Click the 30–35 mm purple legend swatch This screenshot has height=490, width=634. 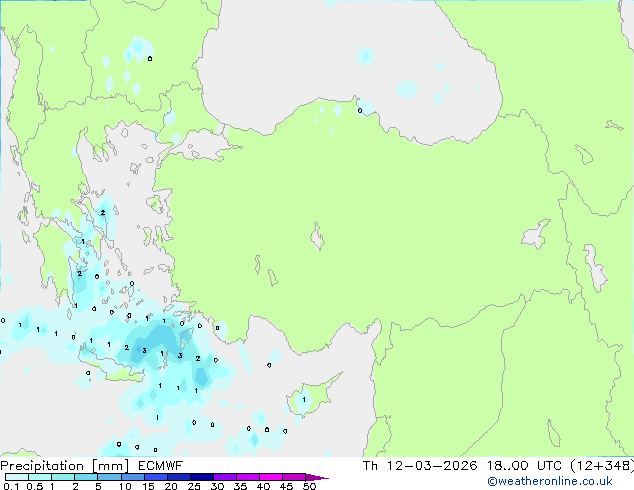(224, 477)
